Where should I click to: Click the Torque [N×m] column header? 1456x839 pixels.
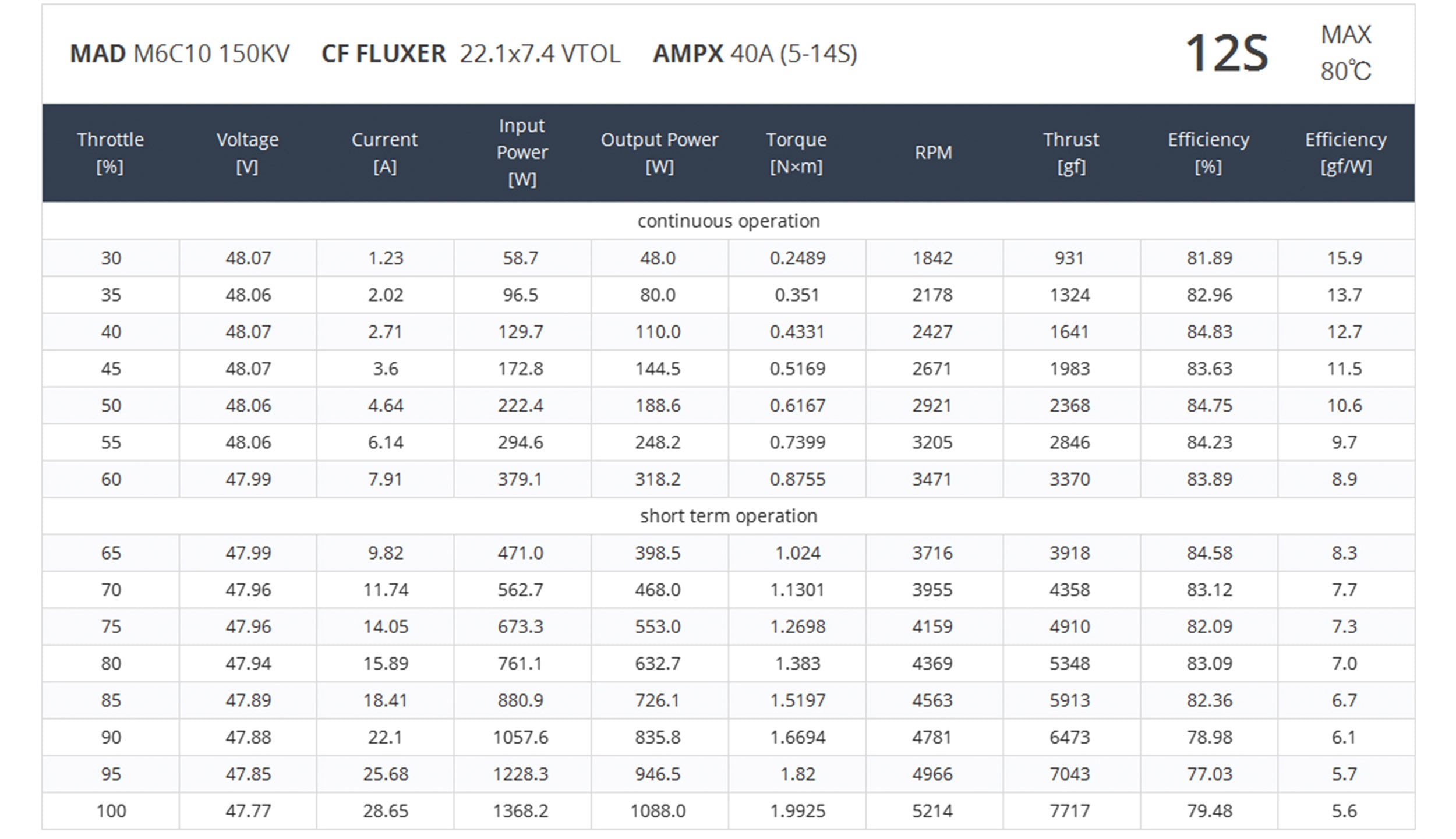click(x=796, y=153)
